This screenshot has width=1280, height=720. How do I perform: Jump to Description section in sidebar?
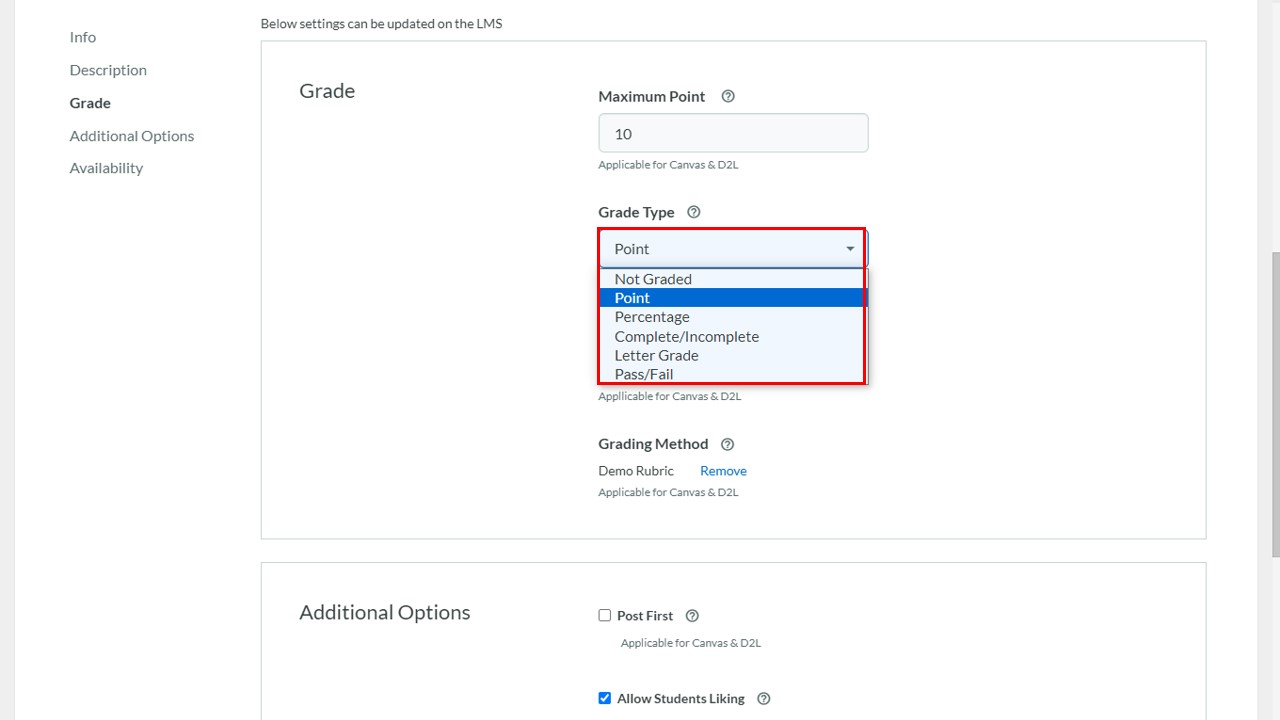[108, 70]
